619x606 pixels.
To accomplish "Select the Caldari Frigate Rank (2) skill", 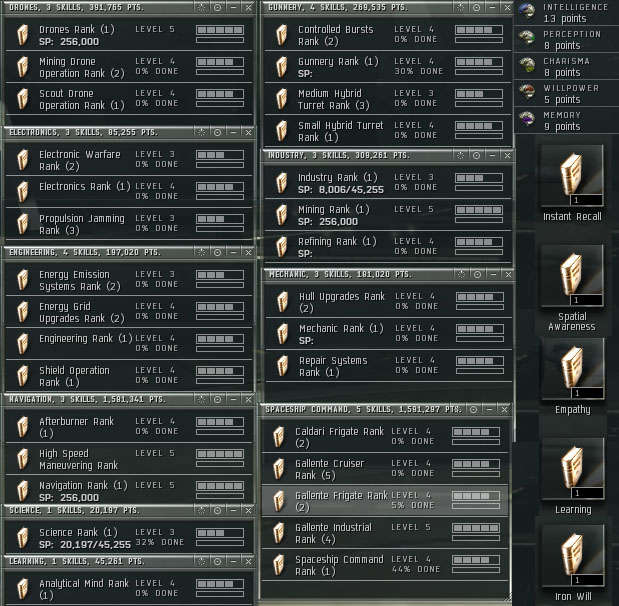I will point(385,437).
